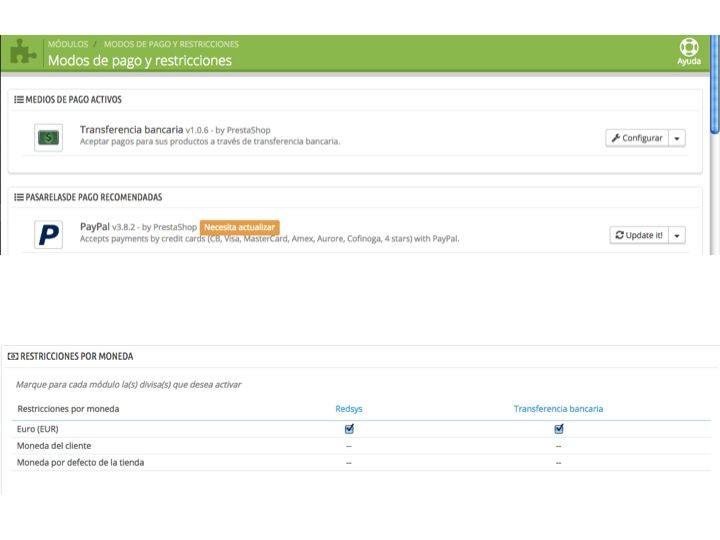Click the orange Necesita actualizar badge
The width and height of the screenshot is (720, 540).
click(239, 227)
